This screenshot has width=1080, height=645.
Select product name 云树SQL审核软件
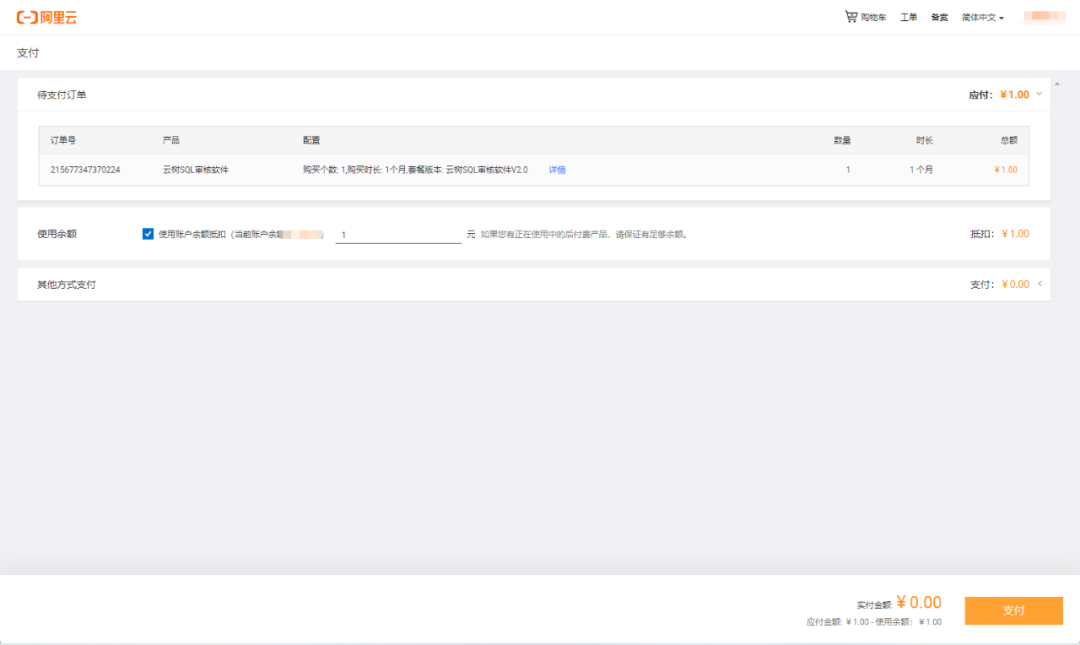(x=196, y=170)
